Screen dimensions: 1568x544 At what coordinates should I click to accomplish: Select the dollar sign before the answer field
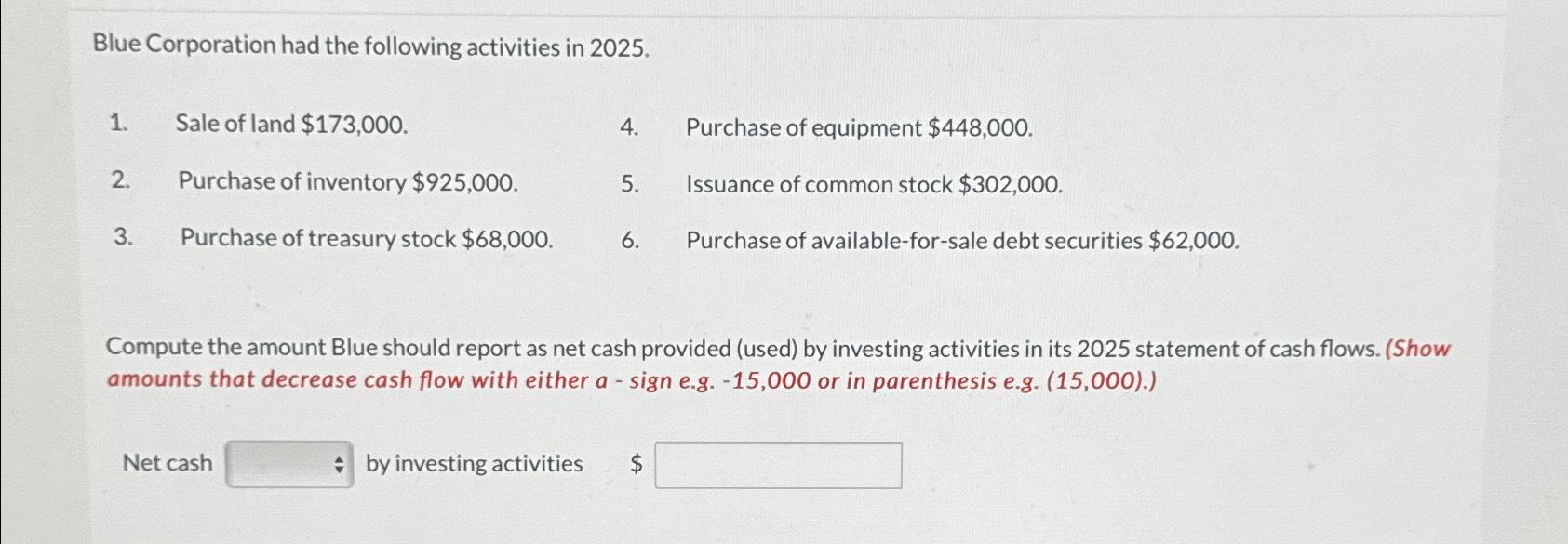click(x=637, y=463)
